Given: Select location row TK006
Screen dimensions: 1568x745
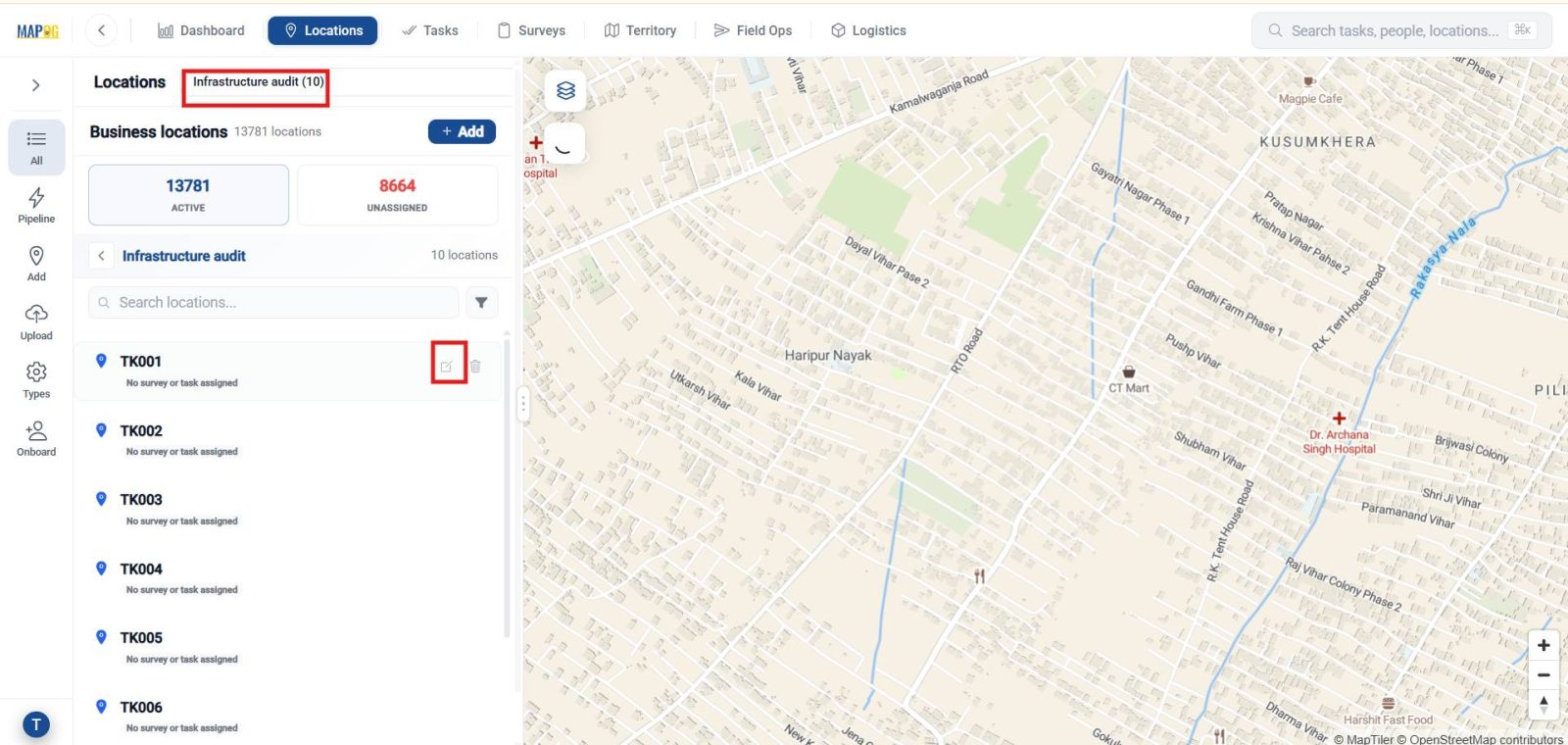Looking at the screenshot, I should 288,717.
